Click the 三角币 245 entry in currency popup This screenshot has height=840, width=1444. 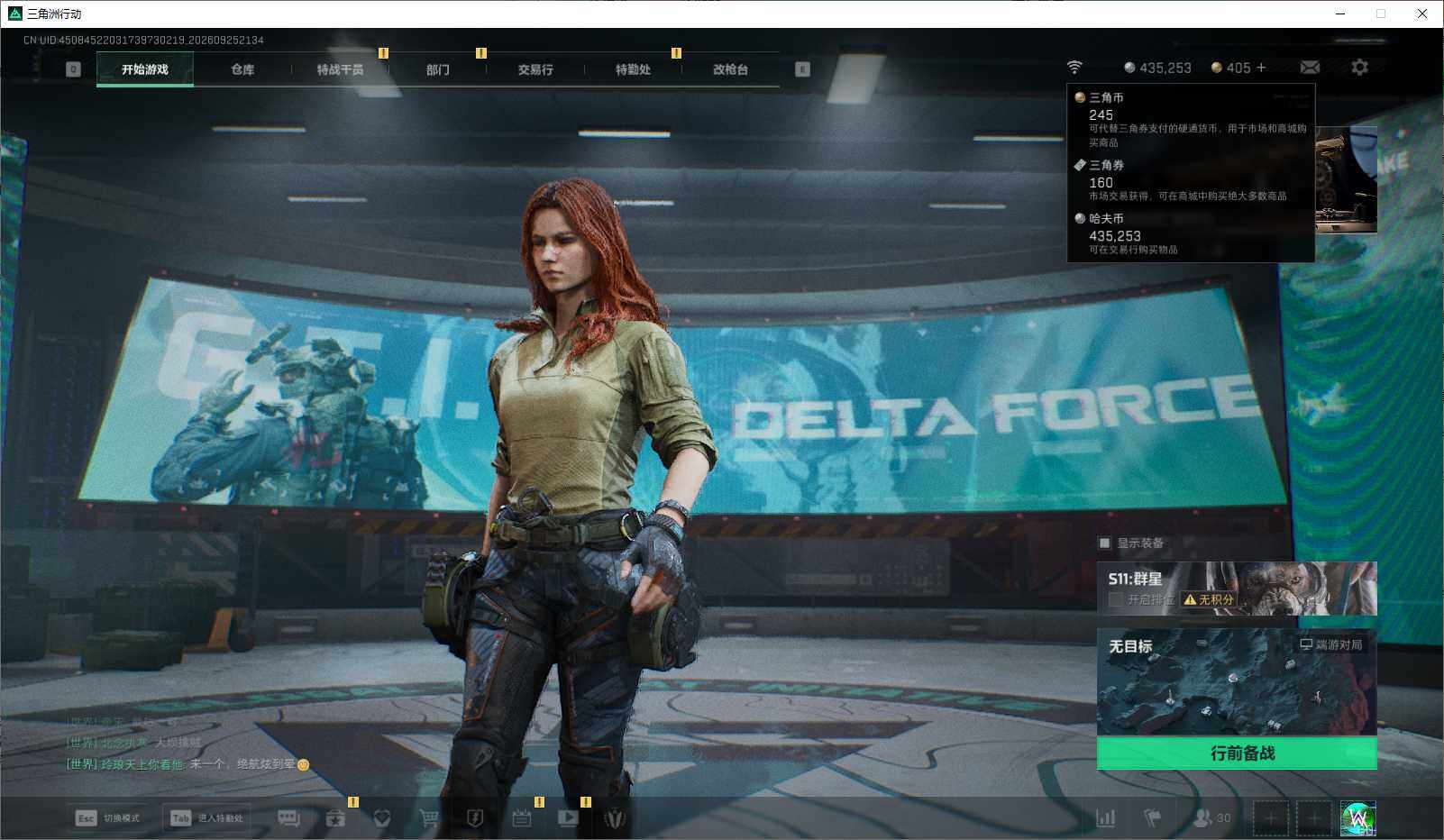coord(1190,119)
